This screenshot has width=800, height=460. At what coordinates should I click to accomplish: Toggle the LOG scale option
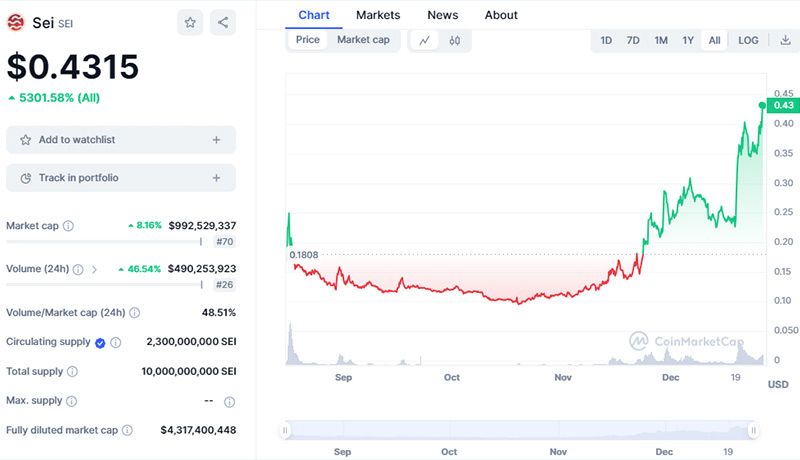(x=748, y=40)
